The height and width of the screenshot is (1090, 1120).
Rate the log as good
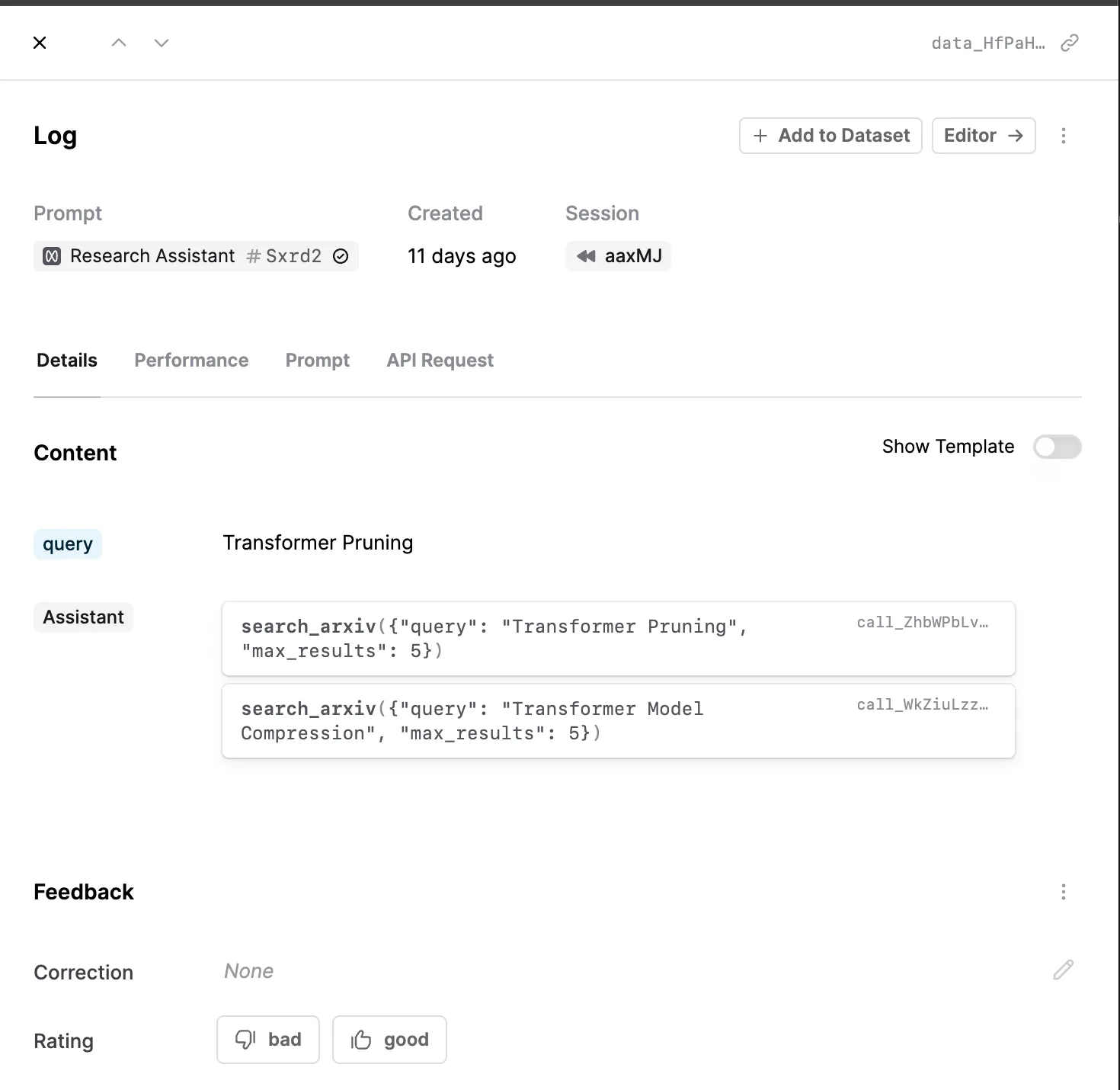tap(389, 1040)
